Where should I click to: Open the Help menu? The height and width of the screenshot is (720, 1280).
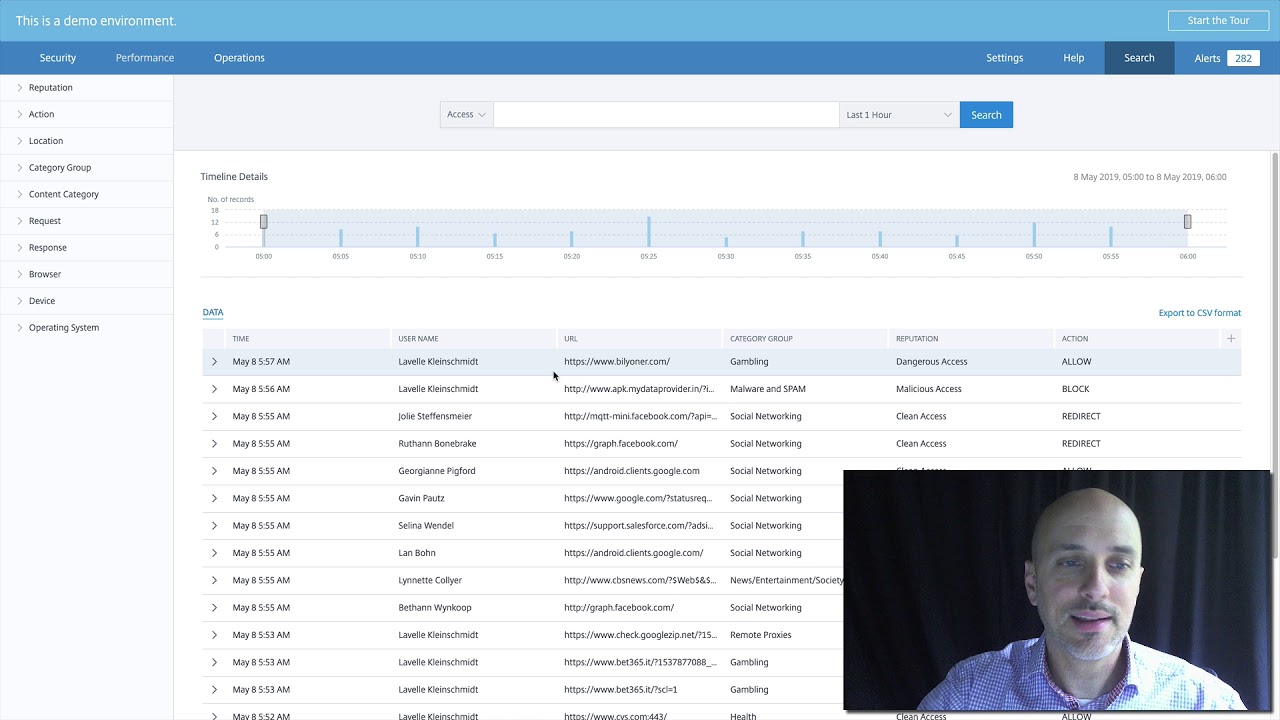point(1074,58)
